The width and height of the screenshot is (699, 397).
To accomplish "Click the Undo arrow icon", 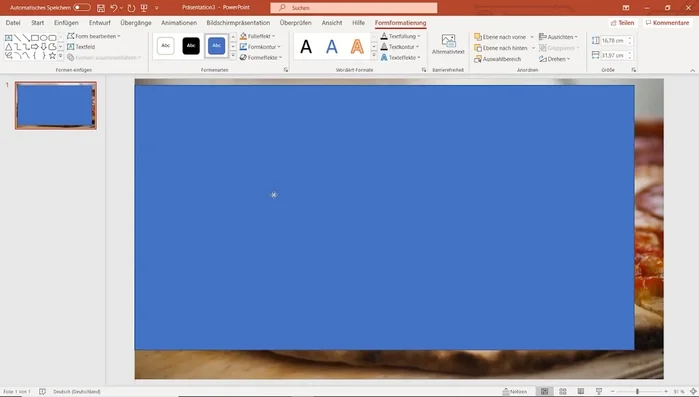I will click(114, 8).
